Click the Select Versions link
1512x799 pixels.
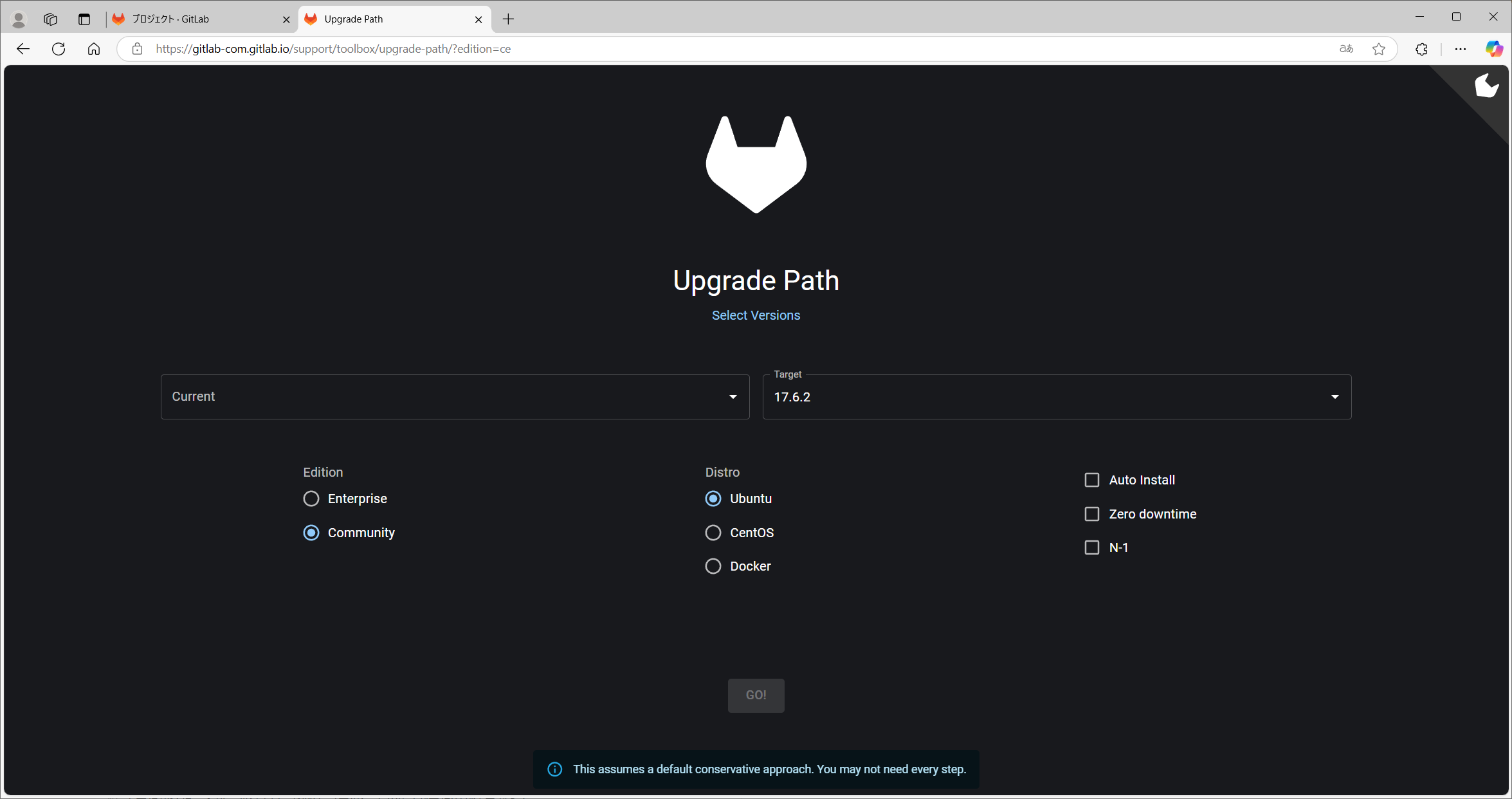[756, 315]
